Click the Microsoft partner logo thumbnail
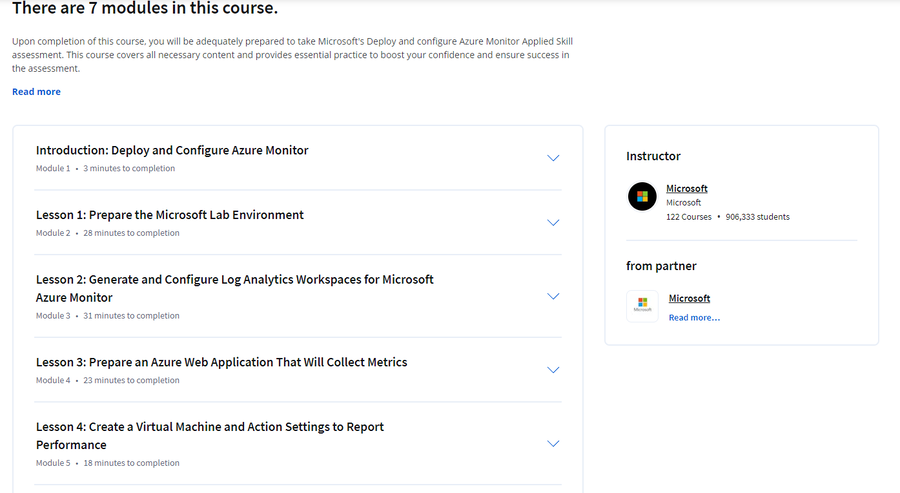 642,306
